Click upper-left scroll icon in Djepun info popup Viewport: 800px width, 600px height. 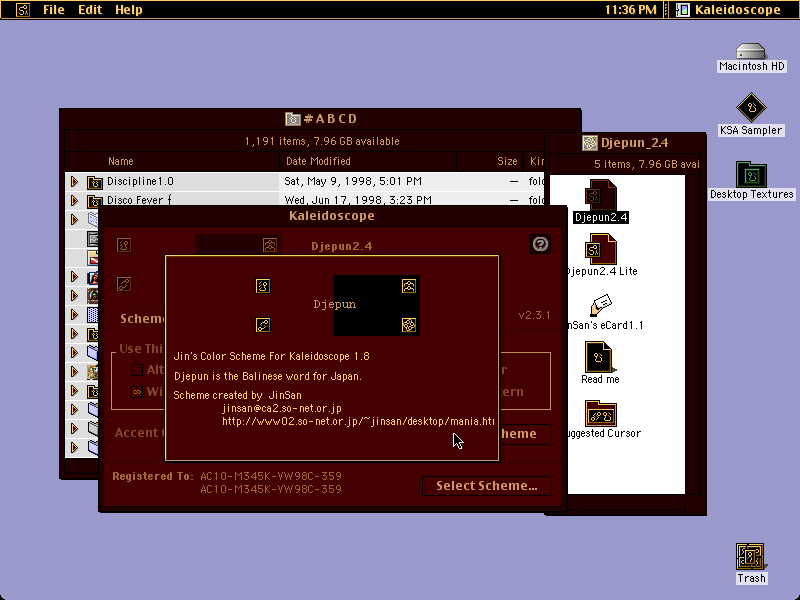click(x=263, y=286)
